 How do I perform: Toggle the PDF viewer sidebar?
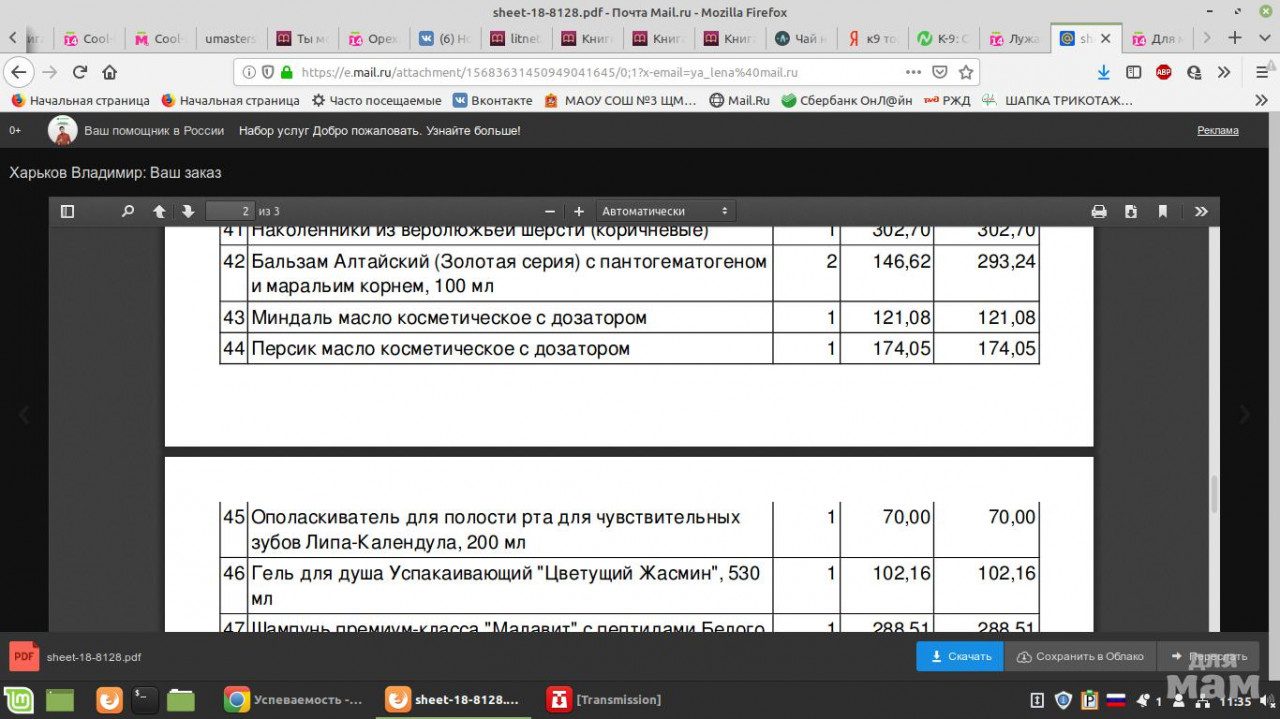pos(68,211)
